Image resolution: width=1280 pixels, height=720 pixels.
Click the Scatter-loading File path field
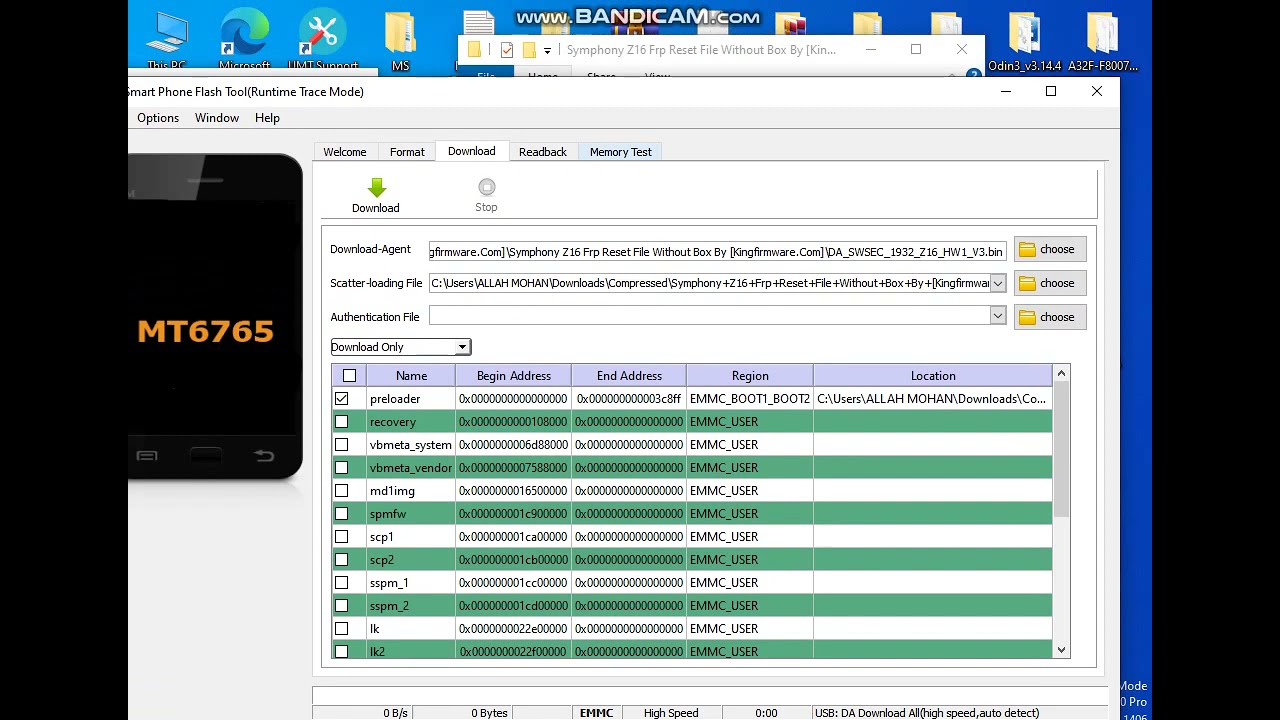[x=710, y=284]
